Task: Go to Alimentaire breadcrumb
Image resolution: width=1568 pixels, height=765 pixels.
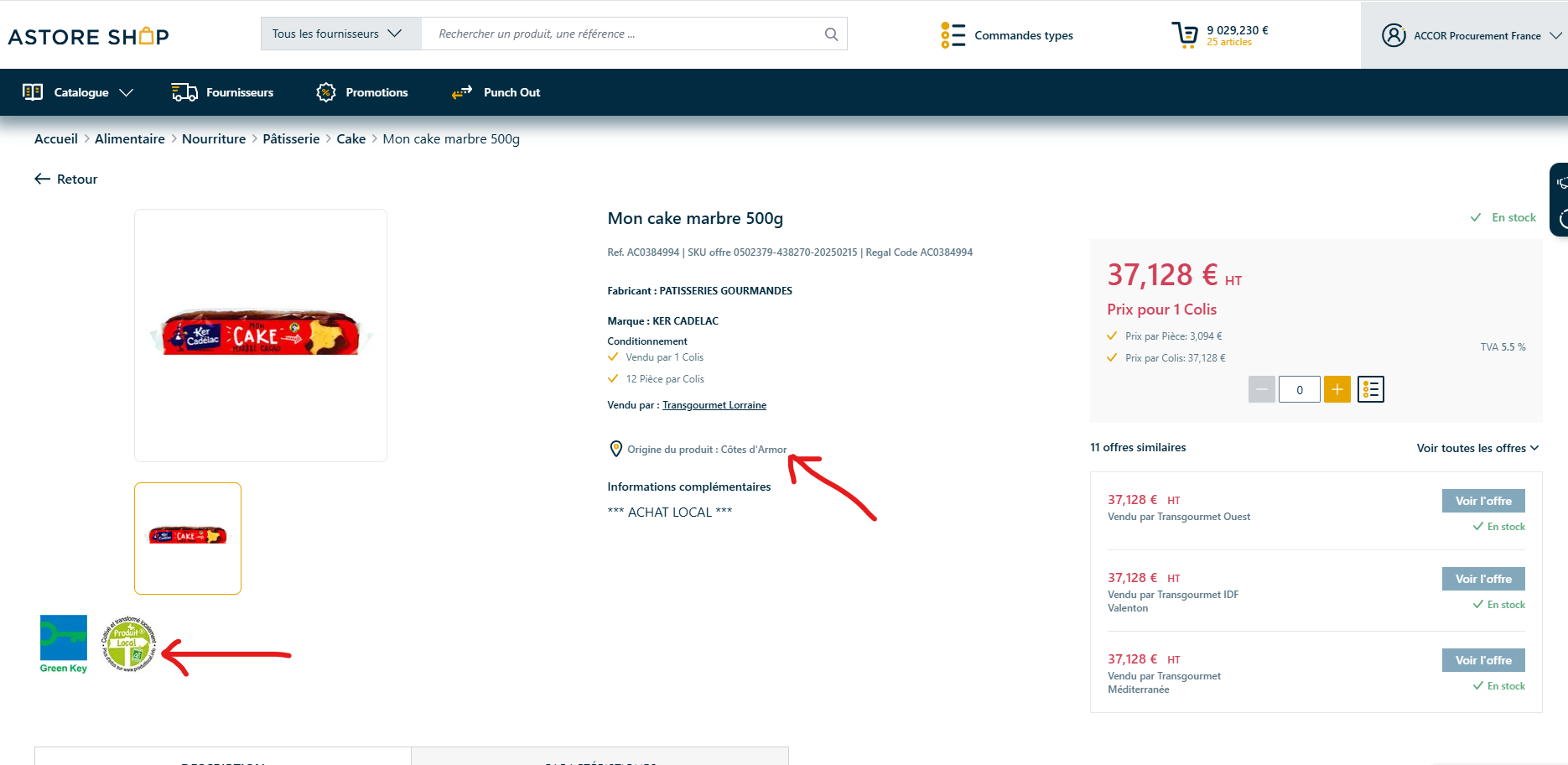Action: 130,138
